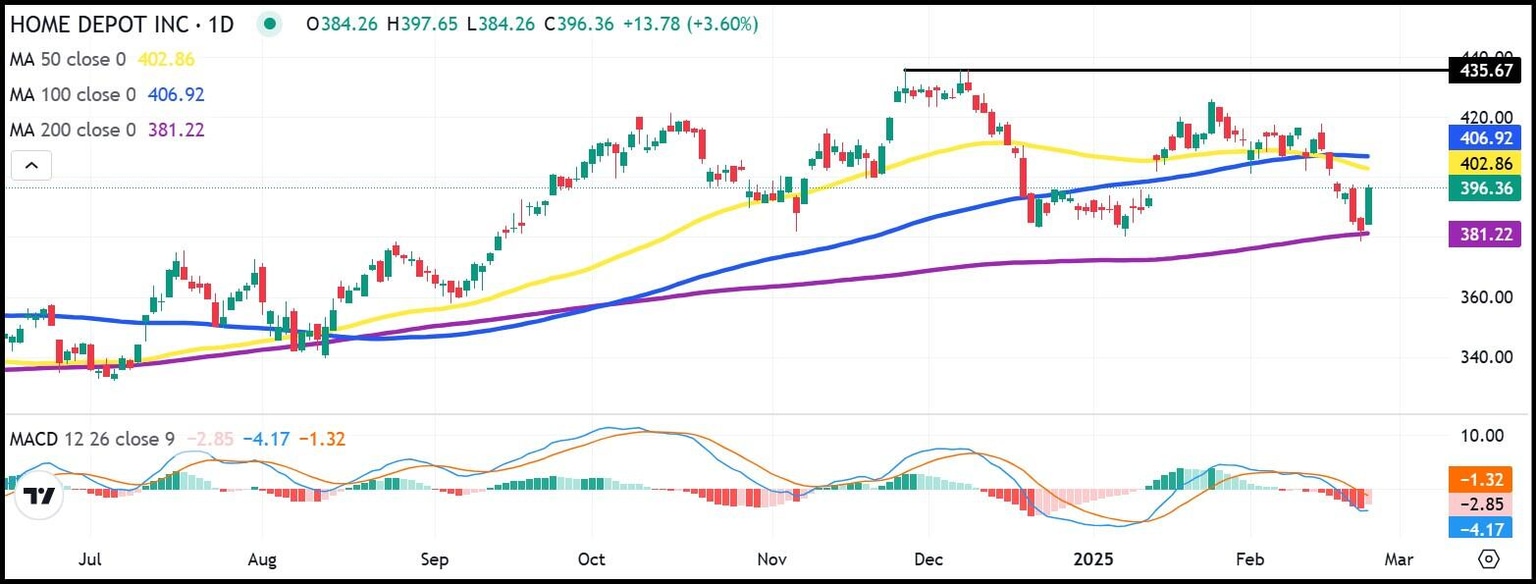The image size is (1536, 584).
Task: Open chart settings hexagon icon
Action: pyautogui.click(x=1489, y=558)
